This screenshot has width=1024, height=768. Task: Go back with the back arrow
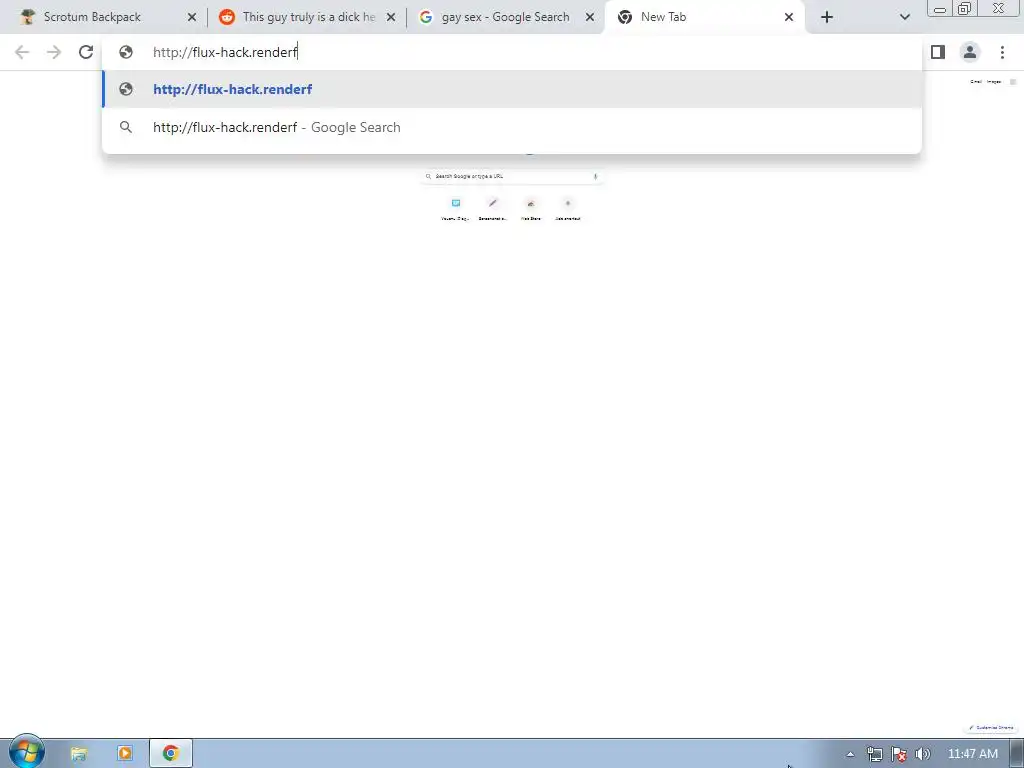[22, 52]
